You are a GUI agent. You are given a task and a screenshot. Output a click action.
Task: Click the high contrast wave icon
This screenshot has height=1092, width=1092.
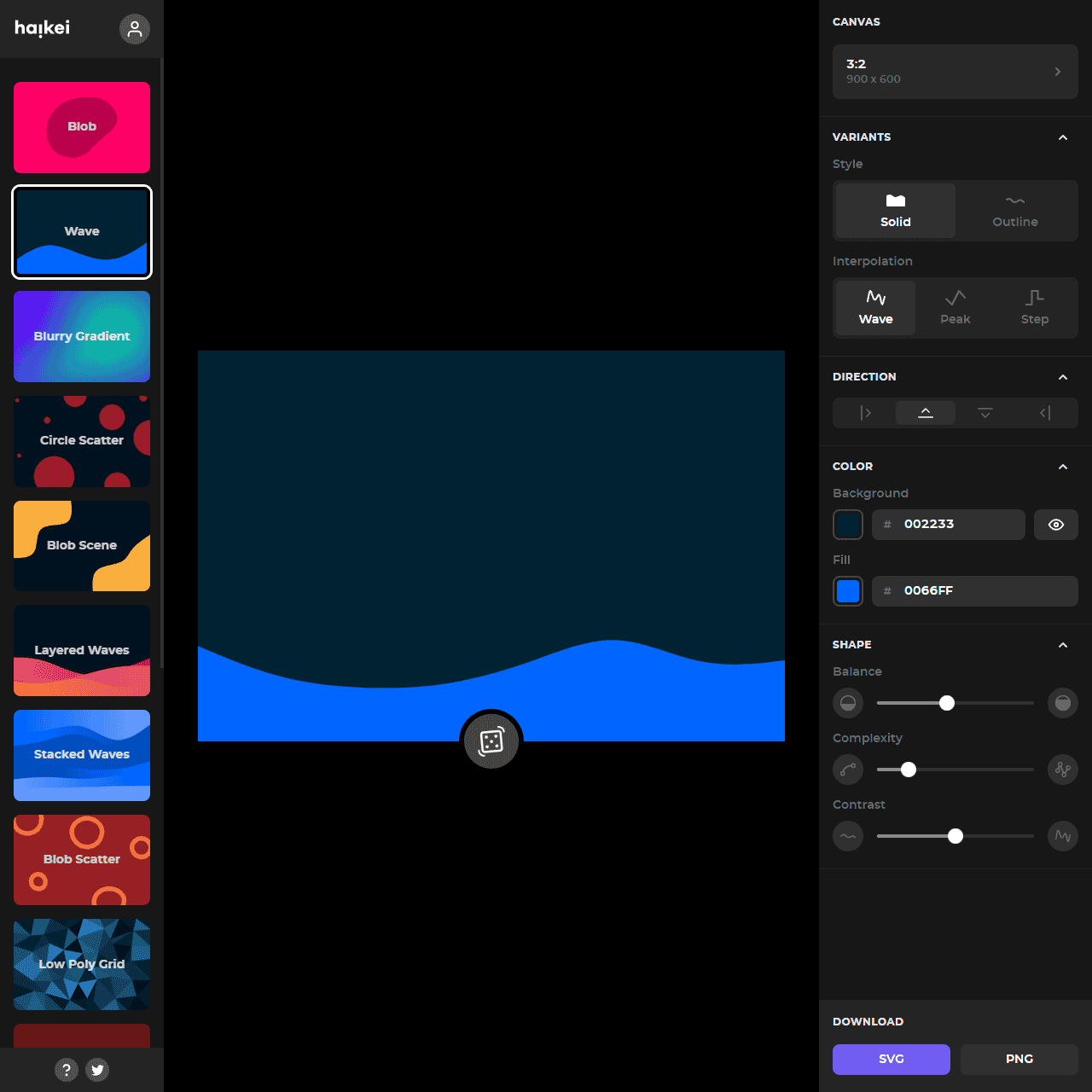[1062, 836]
